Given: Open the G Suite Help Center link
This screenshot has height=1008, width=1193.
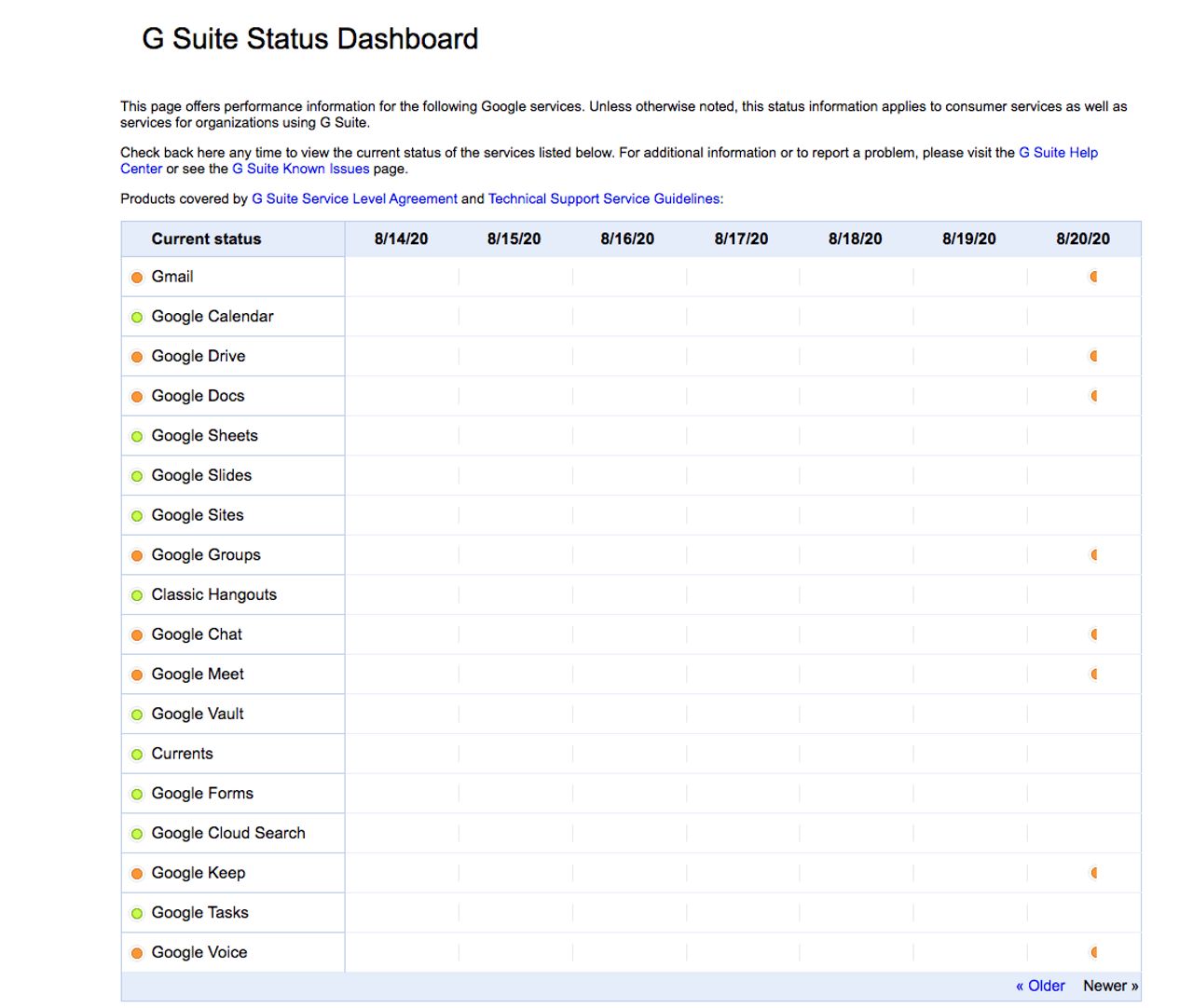Looking at the screenshot, I should 1059,152.
